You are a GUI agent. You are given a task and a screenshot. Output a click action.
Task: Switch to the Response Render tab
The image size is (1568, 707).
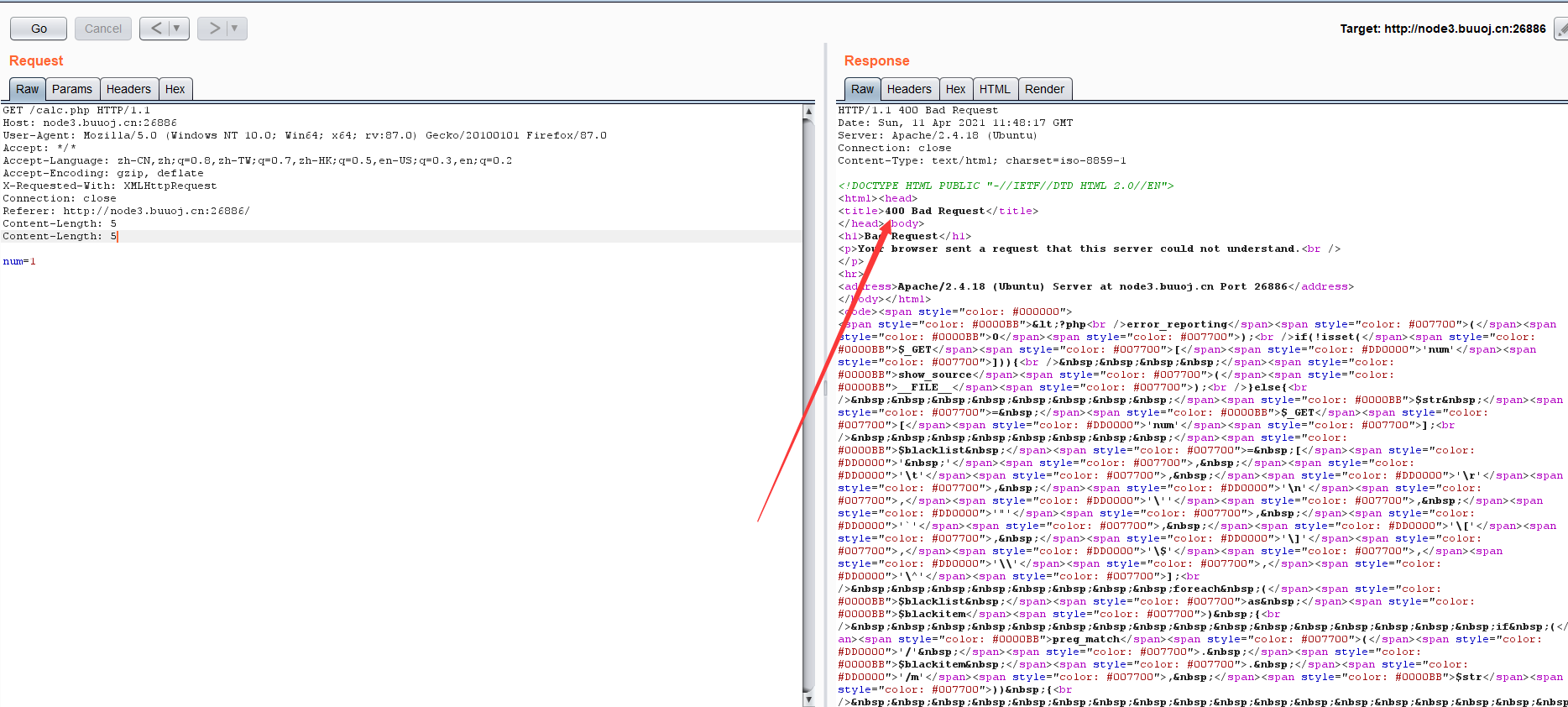tap(1044, 89)
